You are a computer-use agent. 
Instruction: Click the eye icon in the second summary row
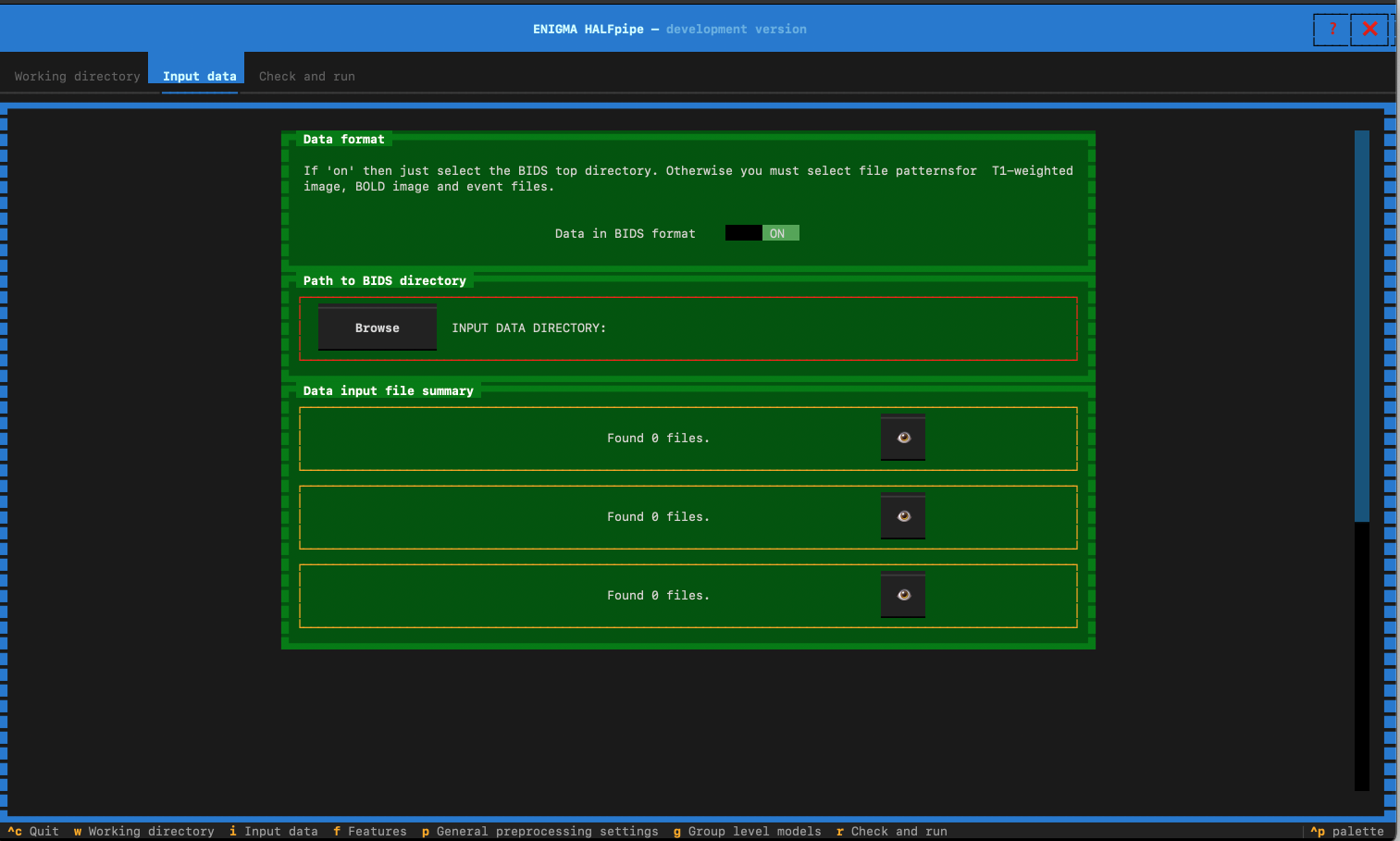tap(903, 517)
